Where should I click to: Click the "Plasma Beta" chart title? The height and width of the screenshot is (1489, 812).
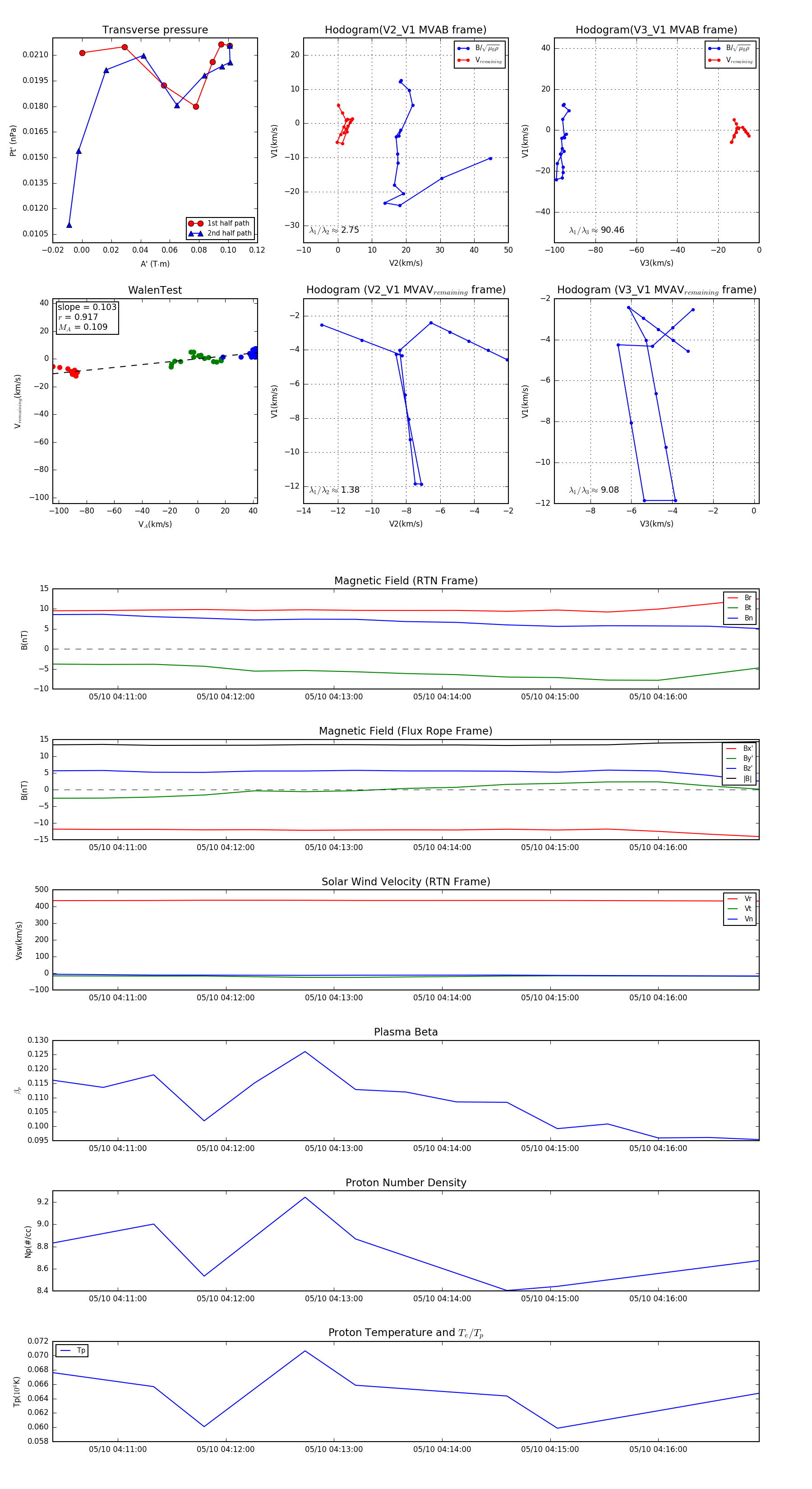[x=406, y=1032]
